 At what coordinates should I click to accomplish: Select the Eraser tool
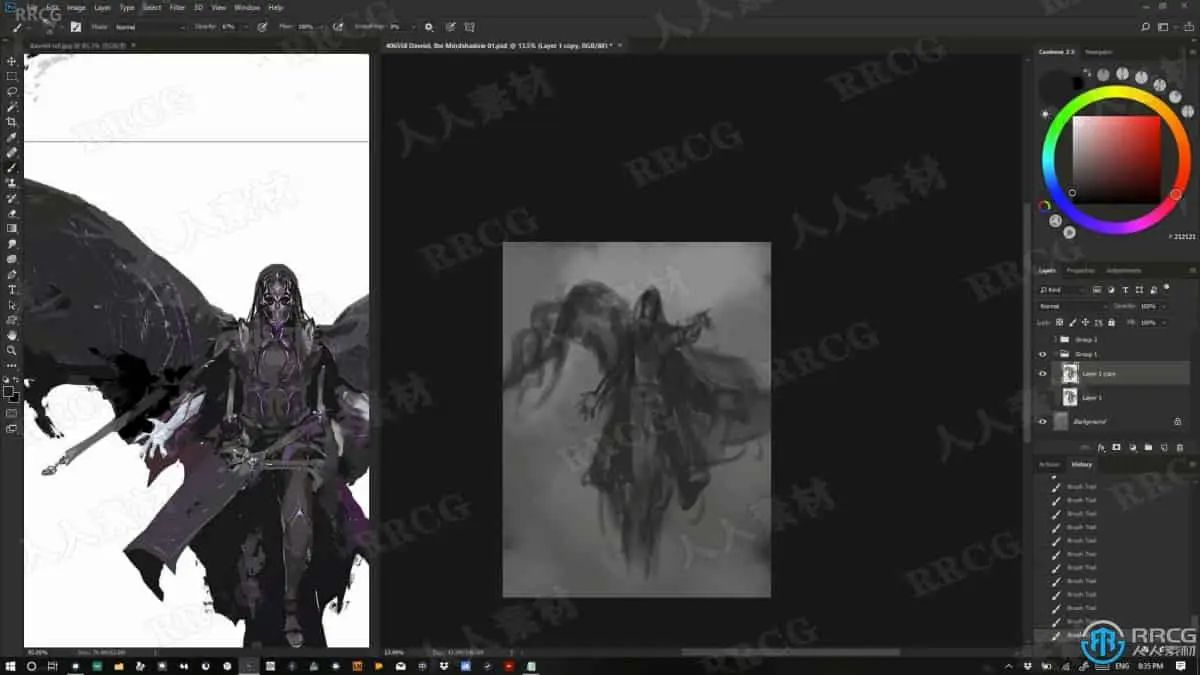[x=12, y=213]
